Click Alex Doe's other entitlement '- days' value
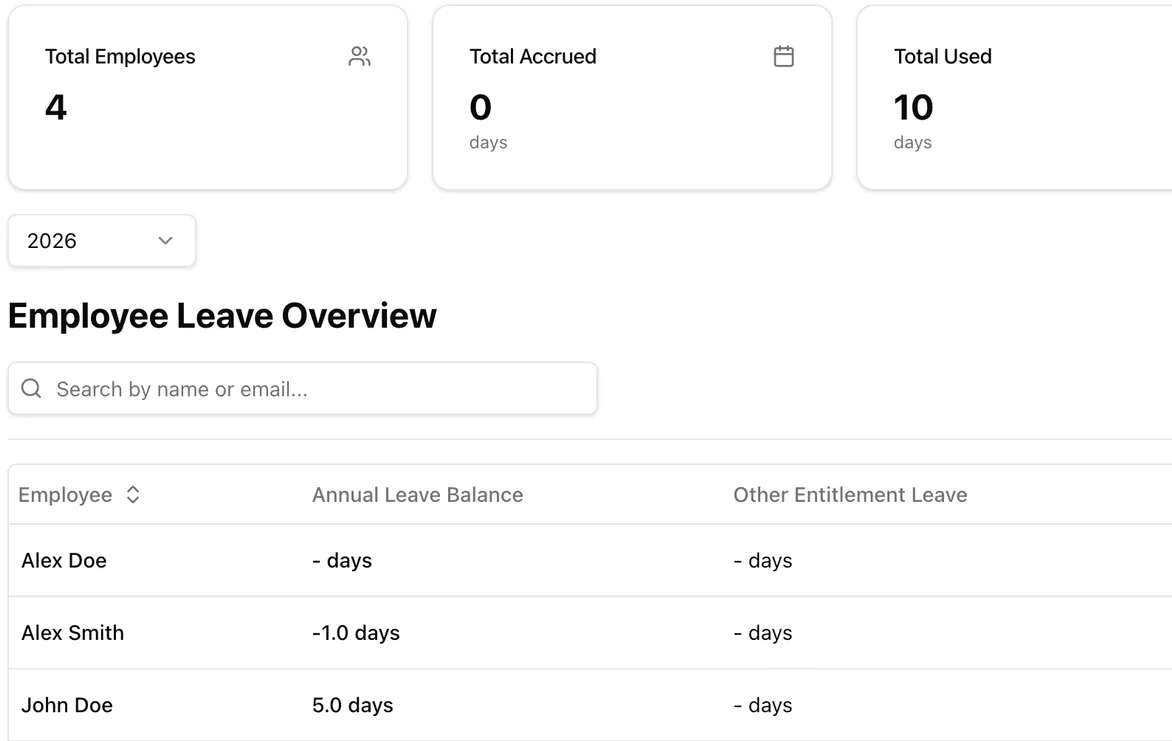Screen dimensions: 1172x741 coord(763,561)
